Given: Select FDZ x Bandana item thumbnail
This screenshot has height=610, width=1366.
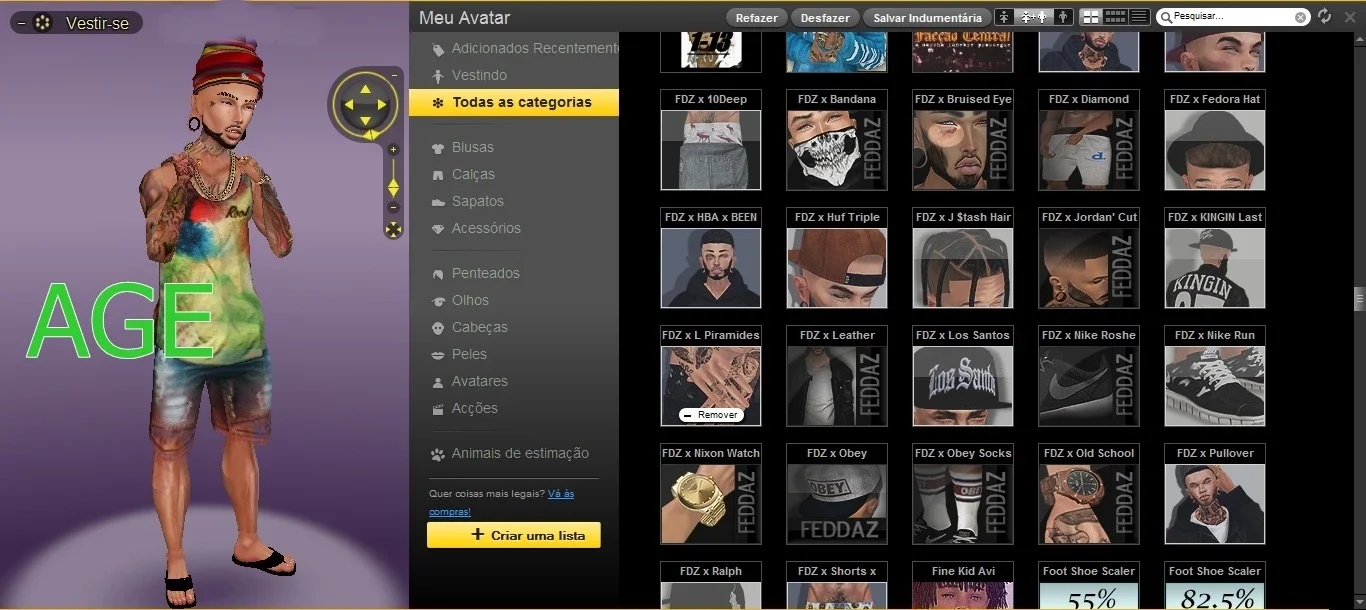Looking at the screenshot, I should (837, 149).
